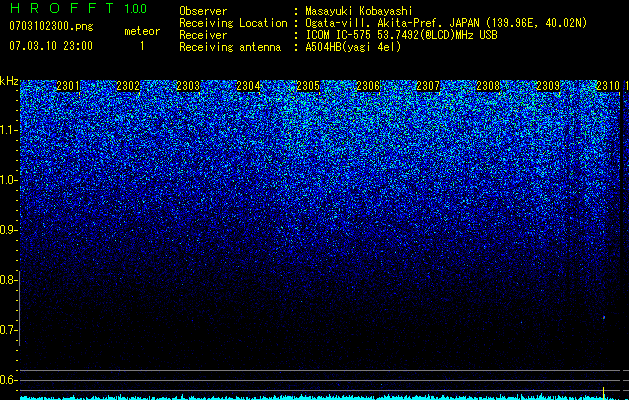Image resolution: width=629 pixels, height=400 pixels.
Task: Click the 0.9 frequency axis label
Action: click(x=8, y=230)
